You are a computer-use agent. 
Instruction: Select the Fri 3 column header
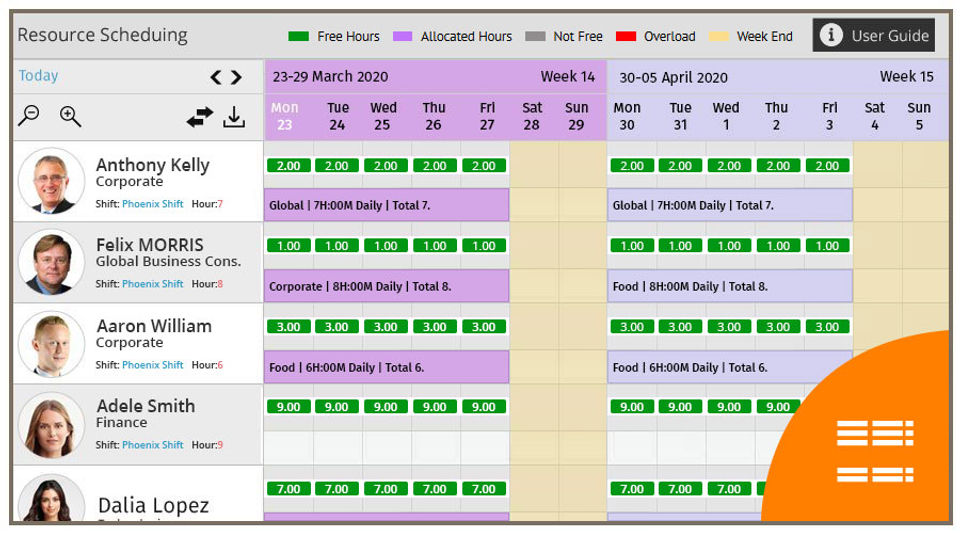830,116
